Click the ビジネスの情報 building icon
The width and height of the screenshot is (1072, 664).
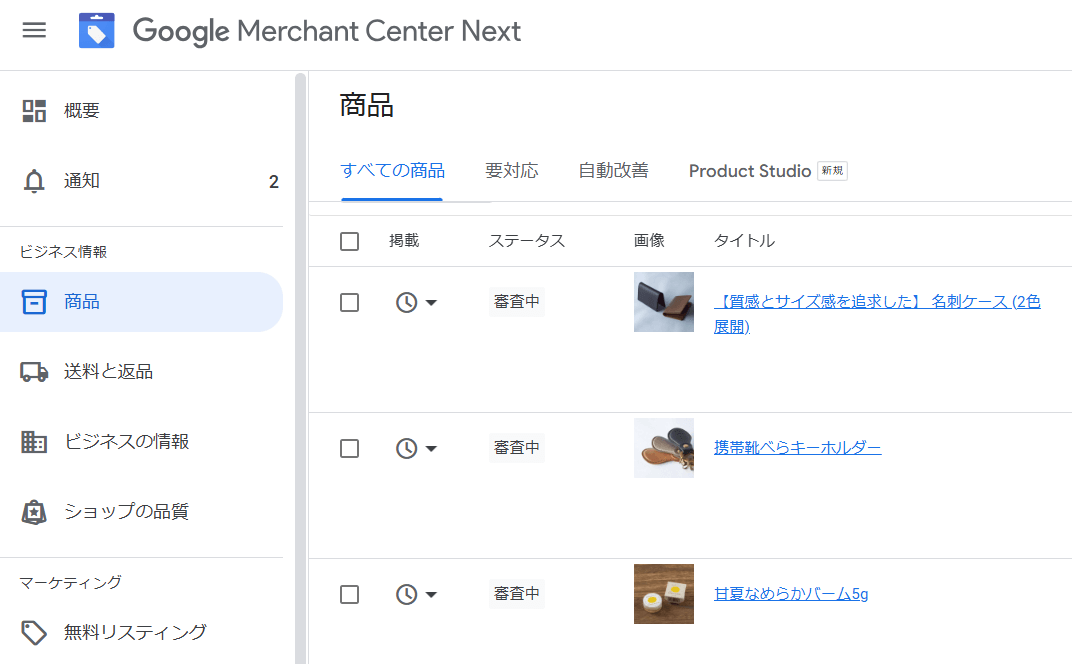pyautogui.click(x=35, y=441)
